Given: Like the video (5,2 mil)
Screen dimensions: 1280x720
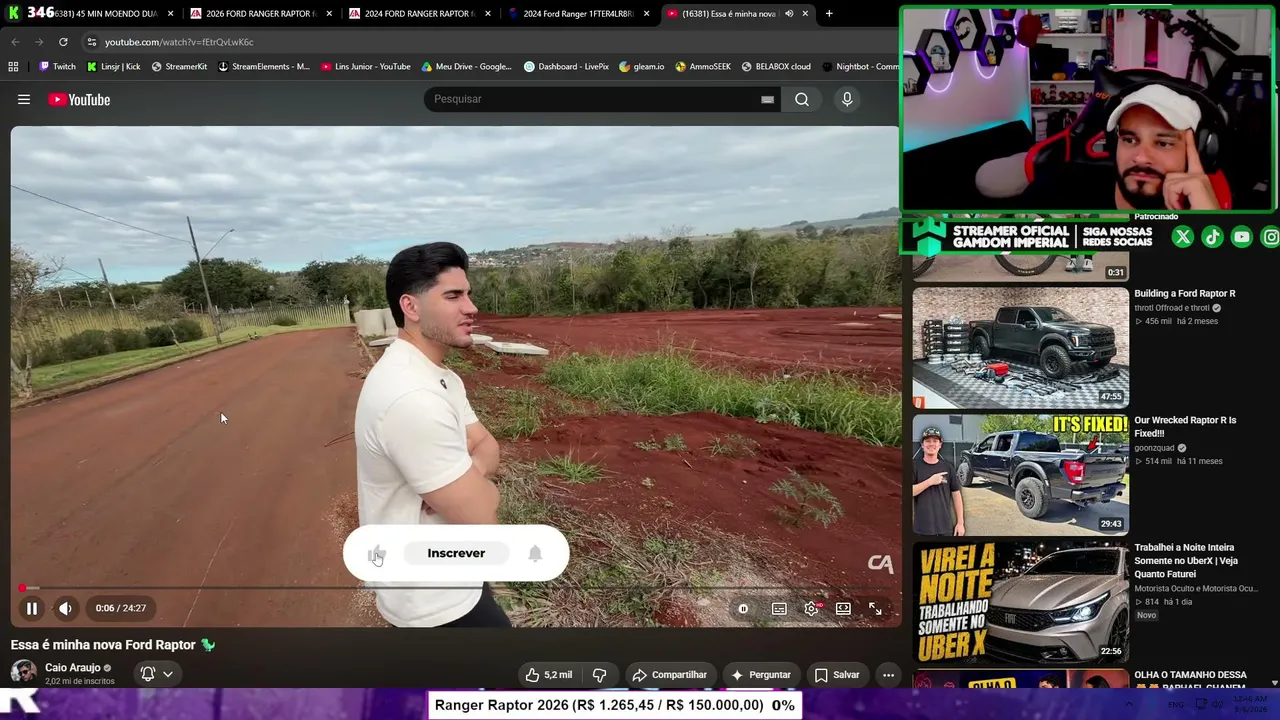Looking at the screenshot, I should (x=549, y=675).
